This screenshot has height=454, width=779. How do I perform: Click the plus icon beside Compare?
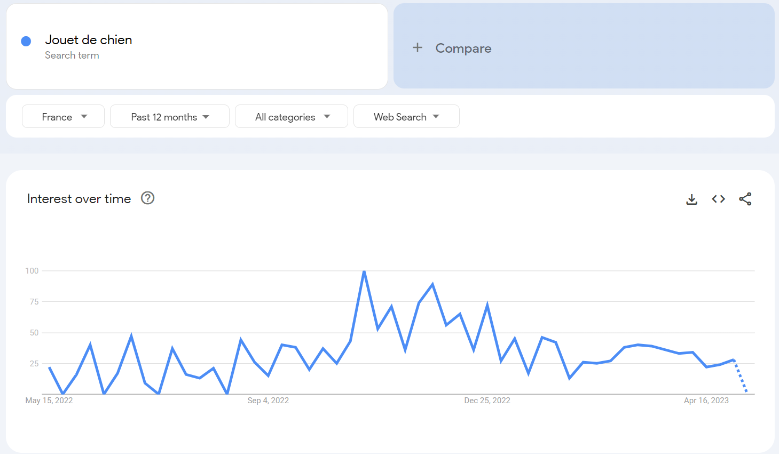[417, 48]
